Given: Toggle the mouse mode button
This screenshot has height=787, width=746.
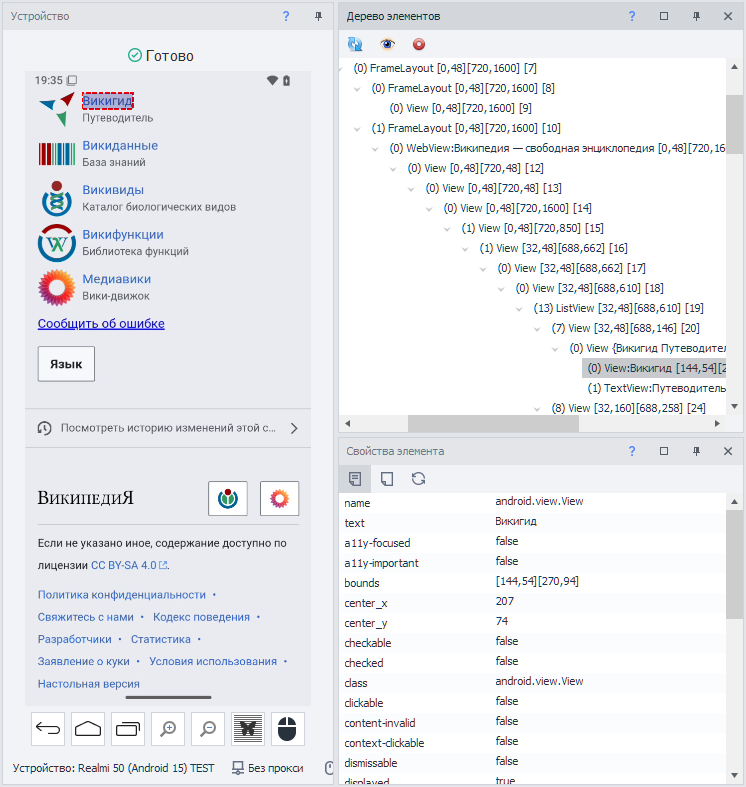Looking at the screenshot, I should (288, 729).
